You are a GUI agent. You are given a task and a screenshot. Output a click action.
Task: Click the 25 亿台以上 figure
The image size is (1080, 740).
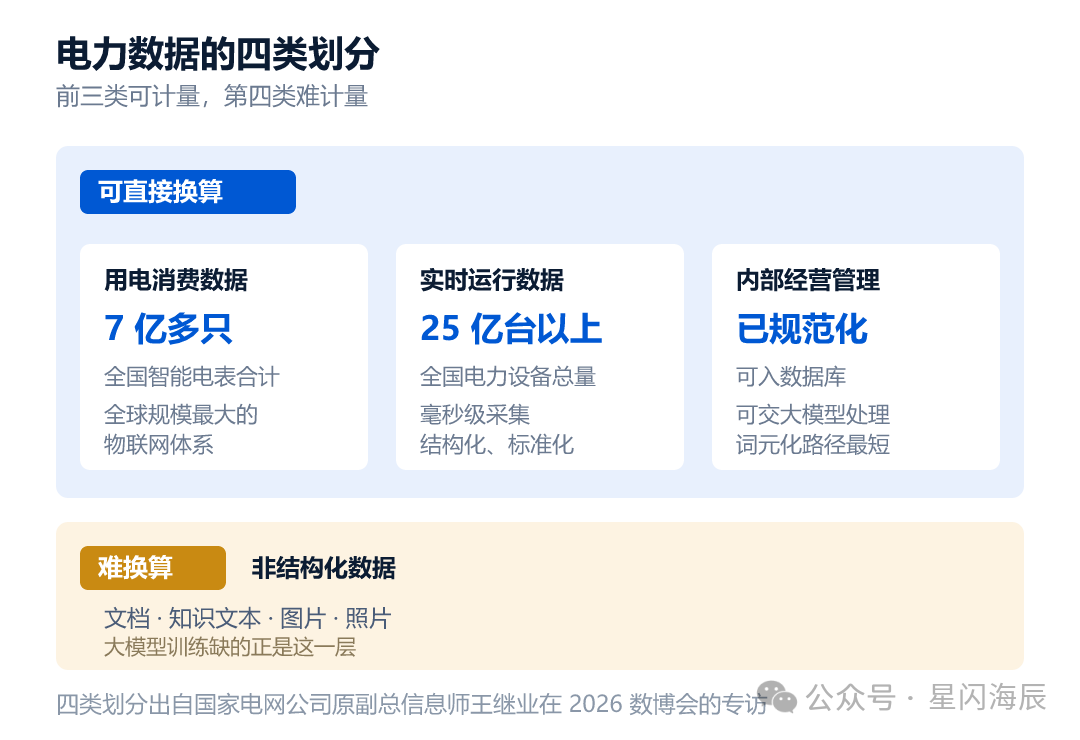511,329
